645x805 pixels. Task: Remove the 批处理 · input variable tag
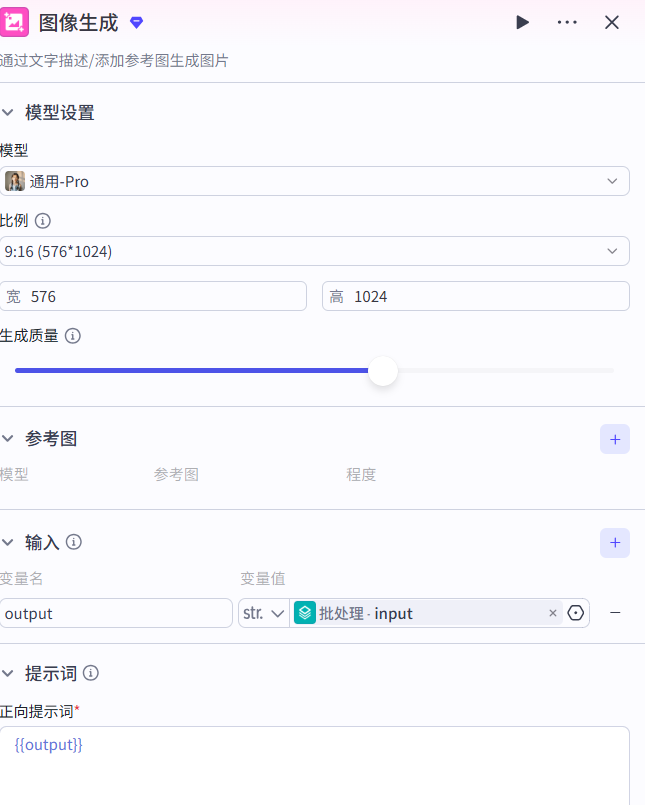[553, 613]
